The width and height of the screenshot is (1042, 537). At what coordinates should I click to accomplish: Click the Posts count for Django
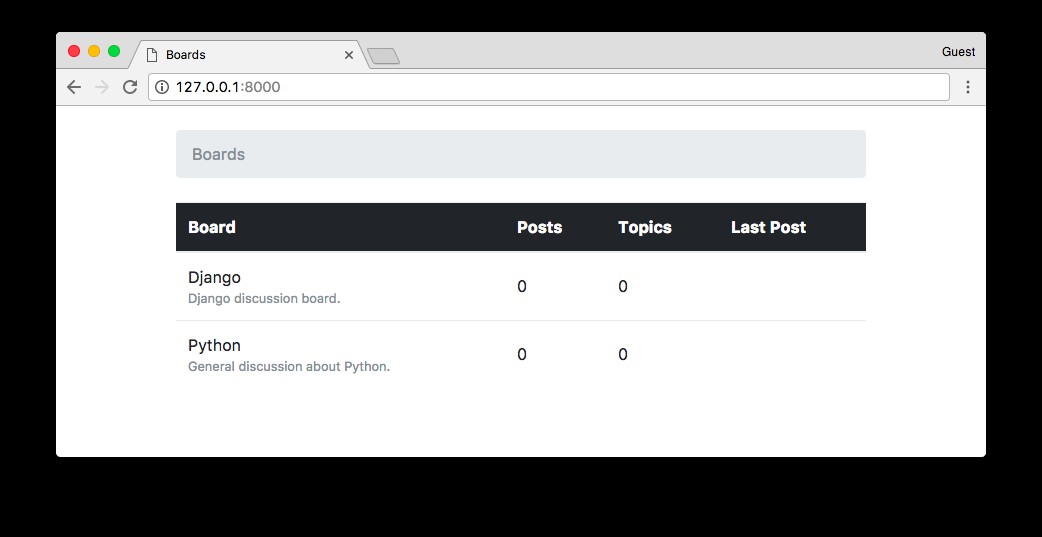click(x=522, y=286)
